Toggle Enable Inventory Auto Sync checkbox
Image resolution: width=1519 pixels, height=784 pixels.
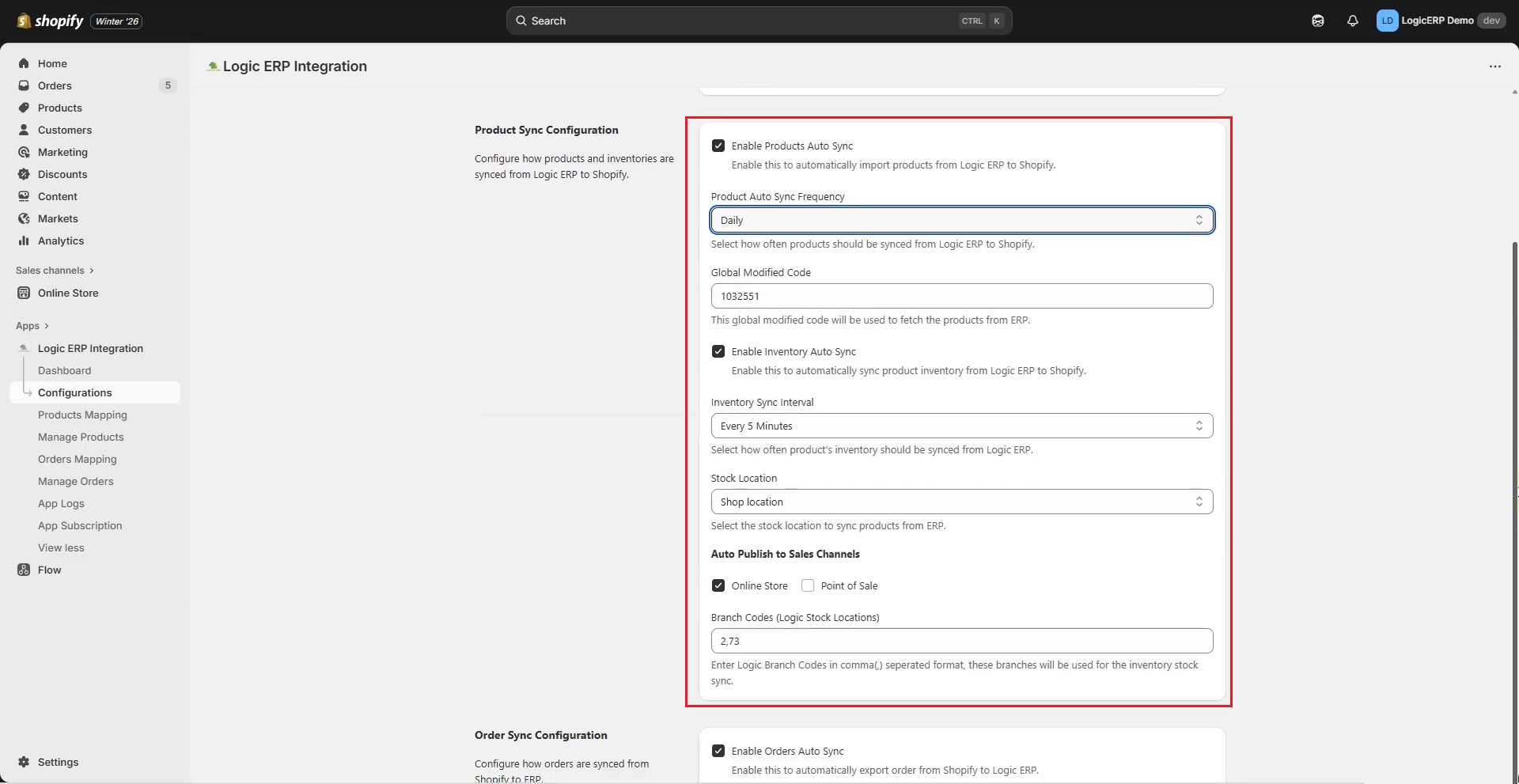point(718,351)
